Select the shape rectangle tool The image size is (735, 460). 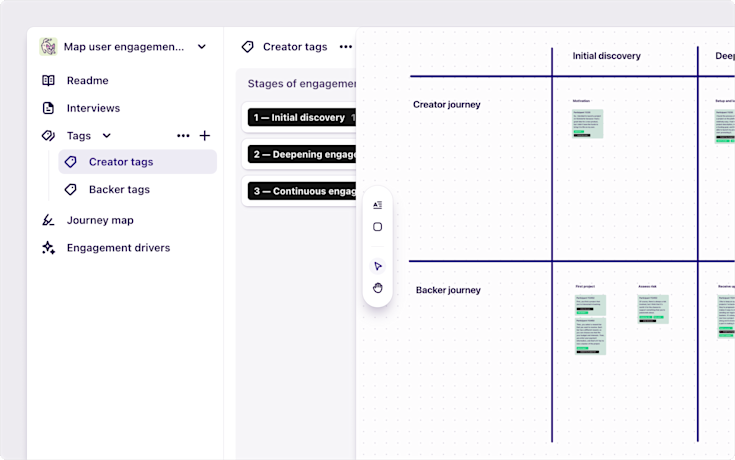[x=377, y=227]
